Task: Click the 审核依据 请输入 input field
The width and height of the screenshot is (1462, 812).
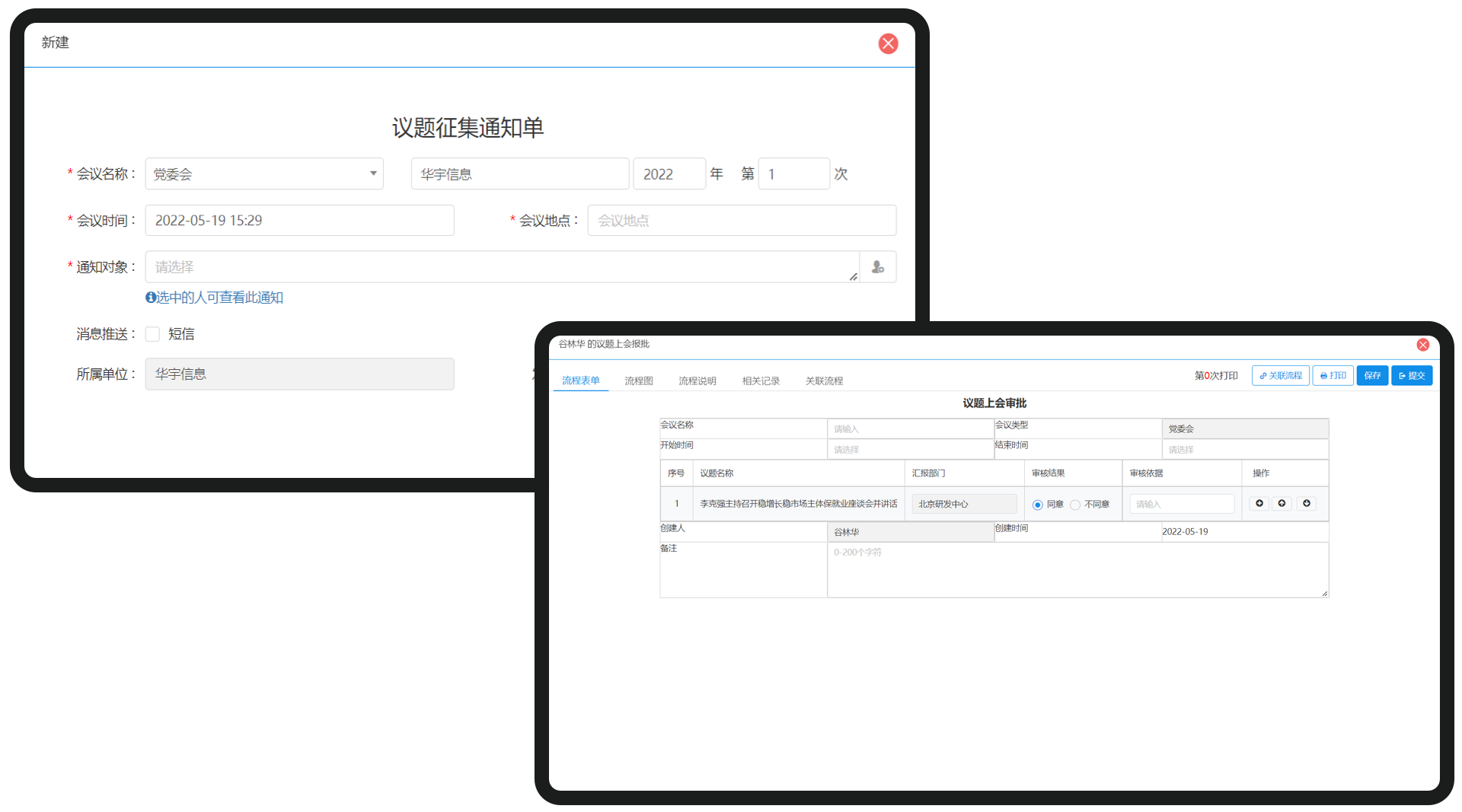Action: tap(1182, 505)
